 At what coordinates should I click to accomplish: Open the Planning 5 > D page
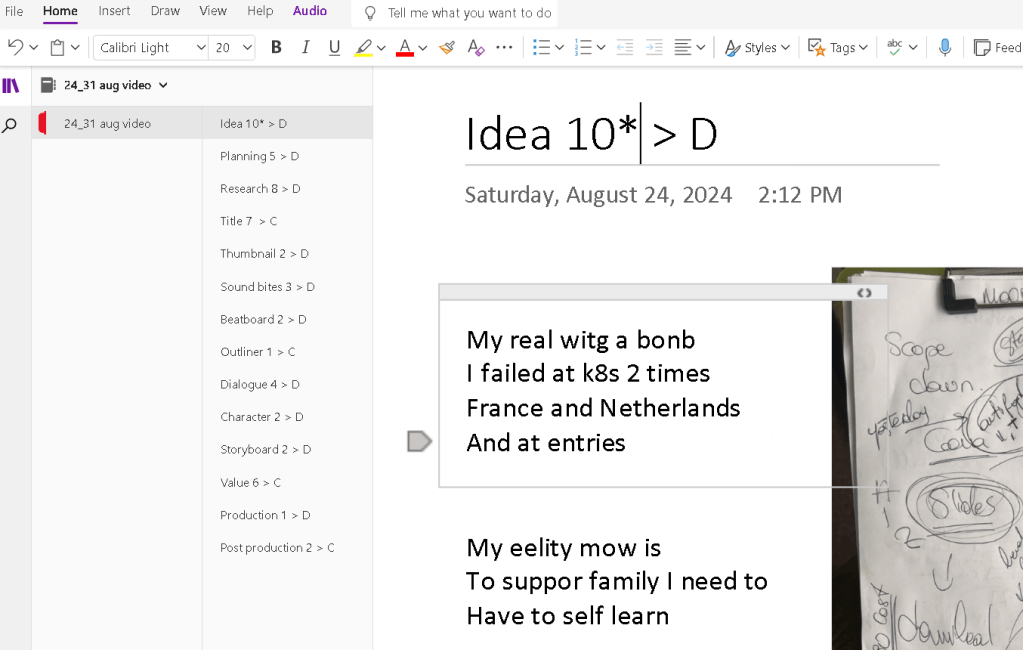click(288, 156)
